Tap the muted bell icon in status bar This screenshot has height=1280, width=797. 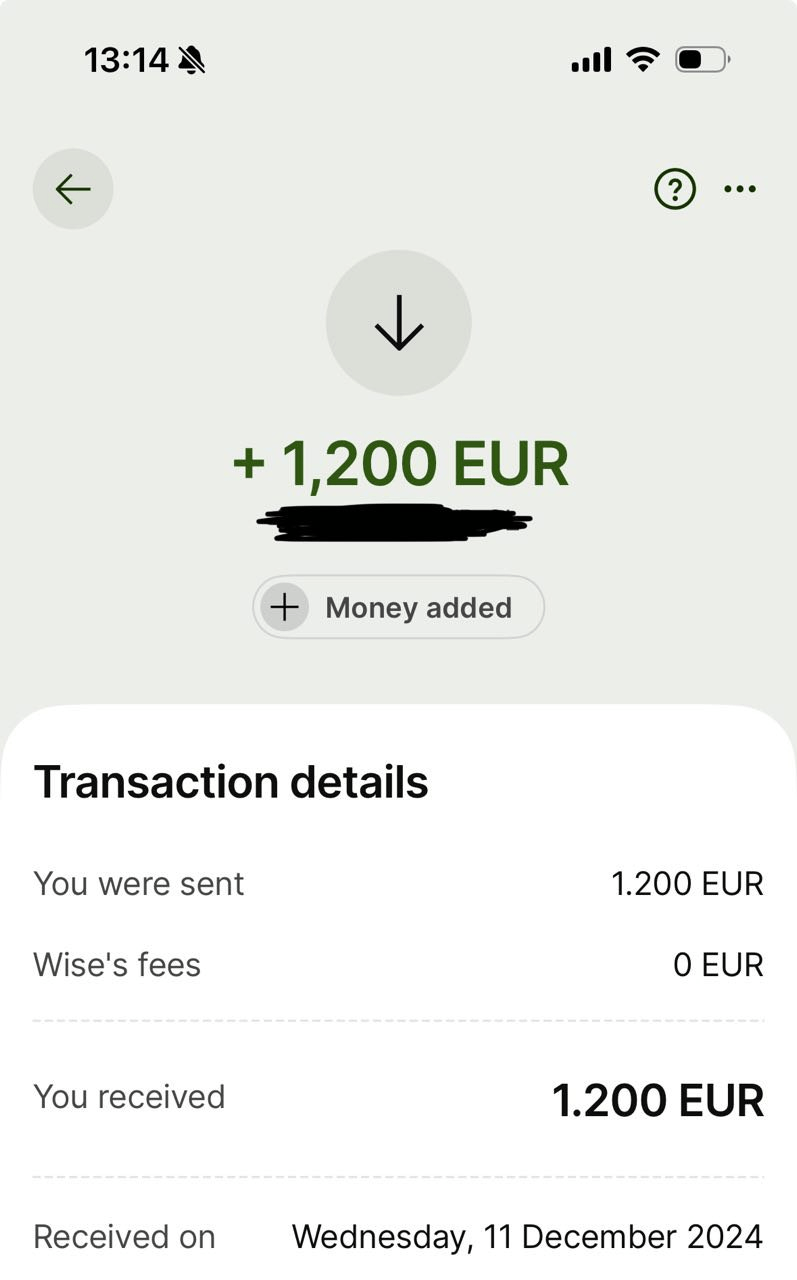190,61
